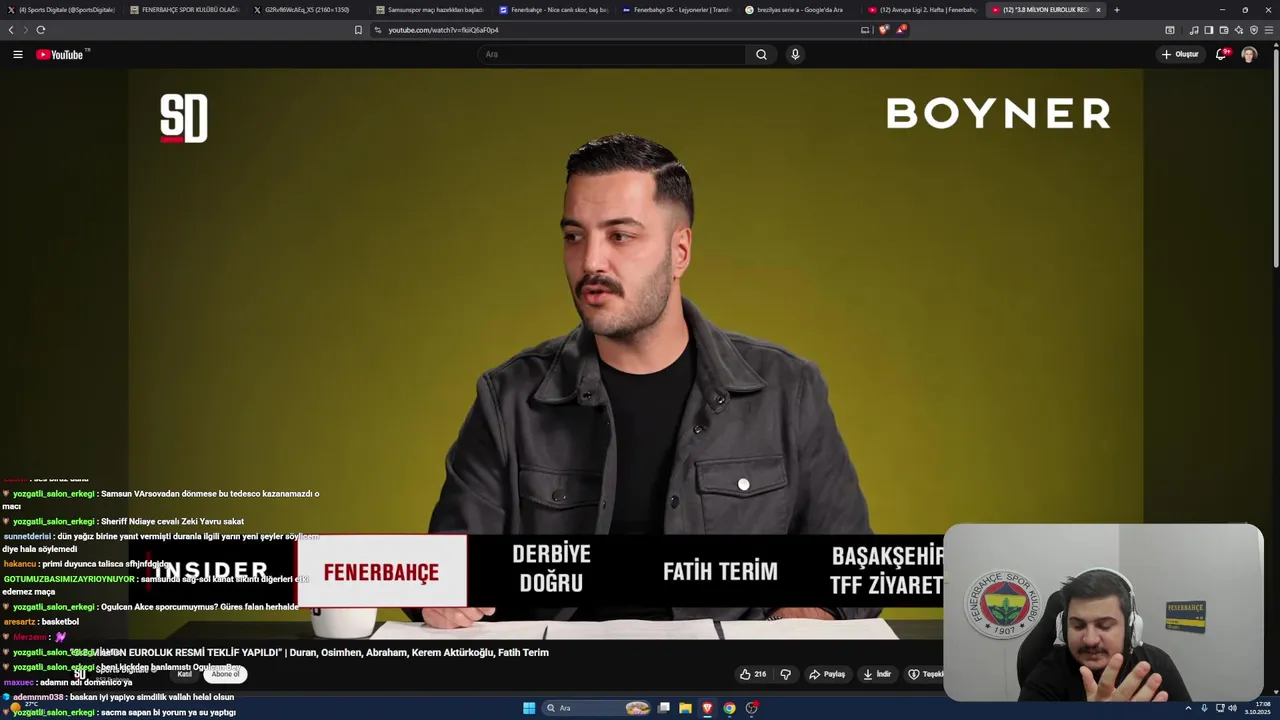The width and height of the screenshot is (1280, 720).
Task: Click the cast/screen icon in address bar
Action: [865, 30]
